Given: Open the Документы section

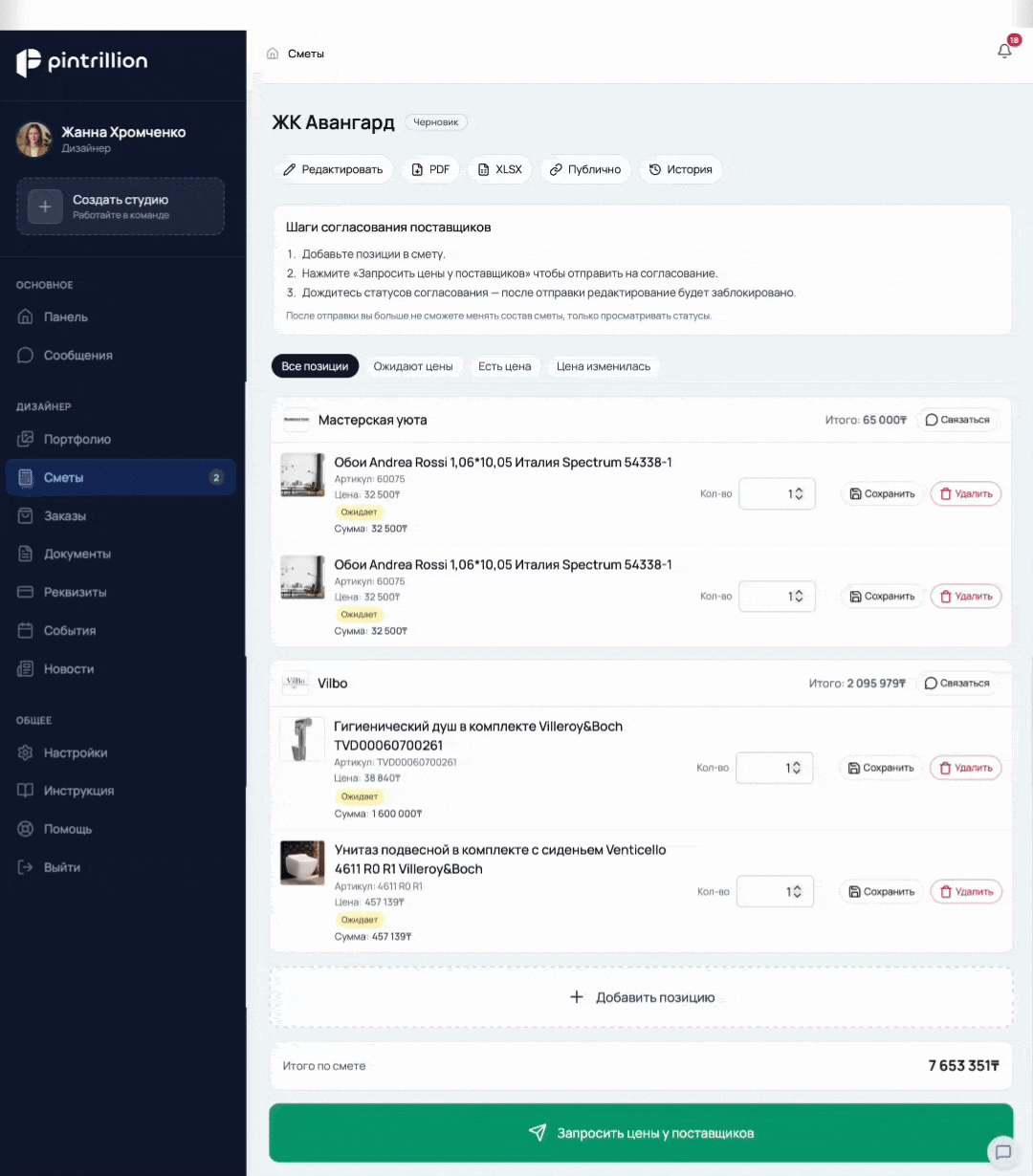Looking at the screenshot, I should click(x=77, y=554).
